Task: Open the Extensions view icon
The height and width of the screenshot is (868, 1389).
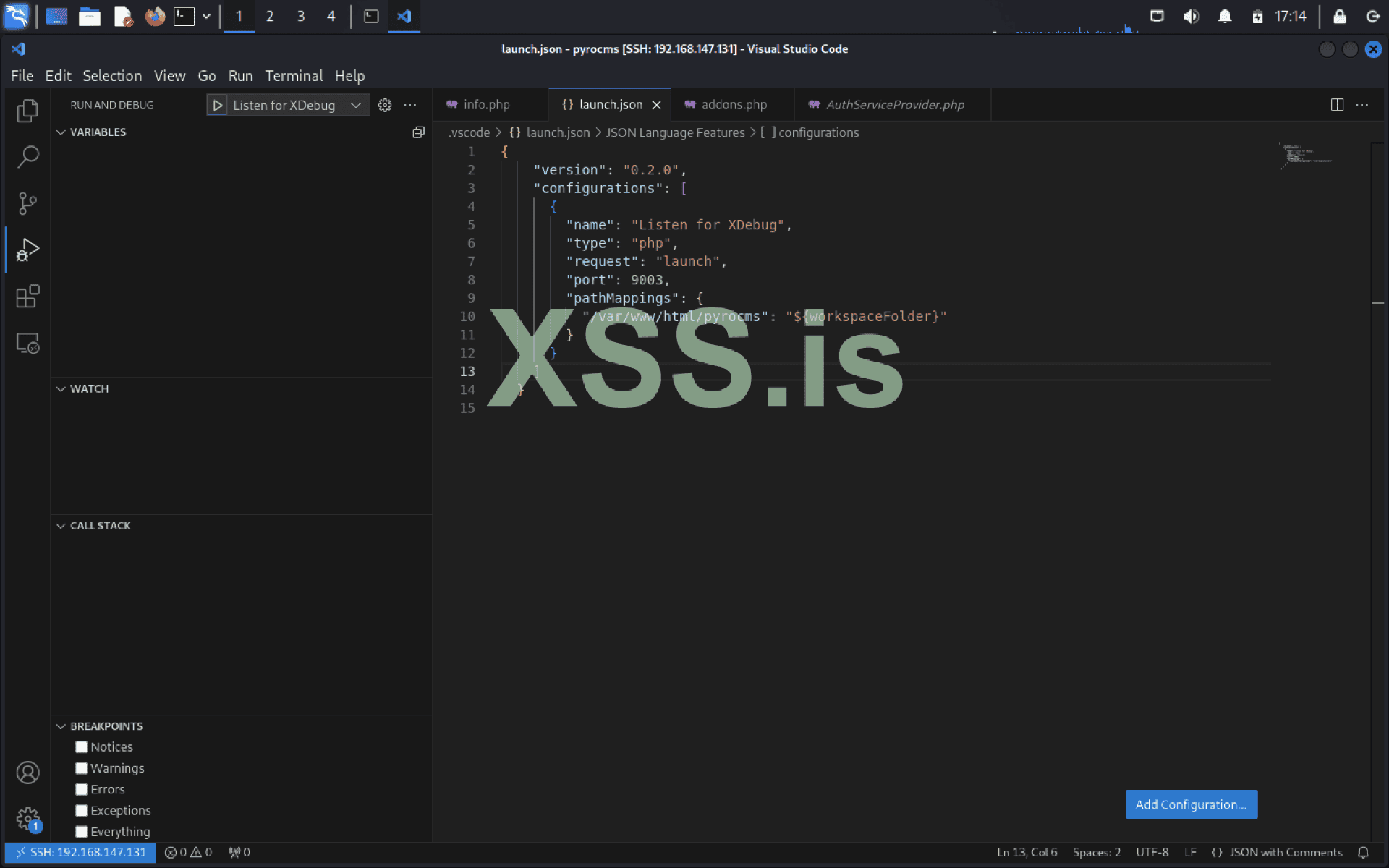Action: (27, 296)
